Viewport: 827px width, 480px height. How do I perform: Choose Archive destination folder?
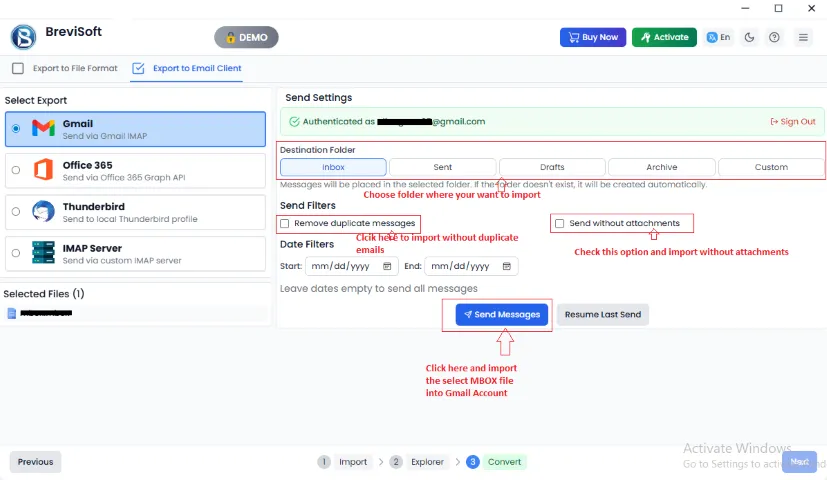(662, 167)
